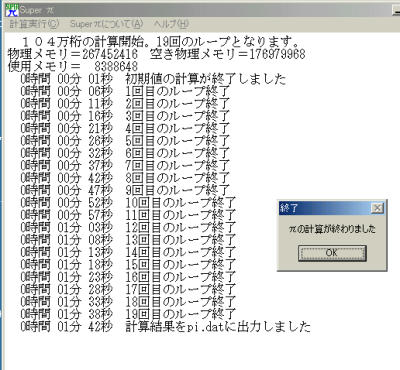
Task: Click the message πの計算が終わりました
Action: point(332,229)
